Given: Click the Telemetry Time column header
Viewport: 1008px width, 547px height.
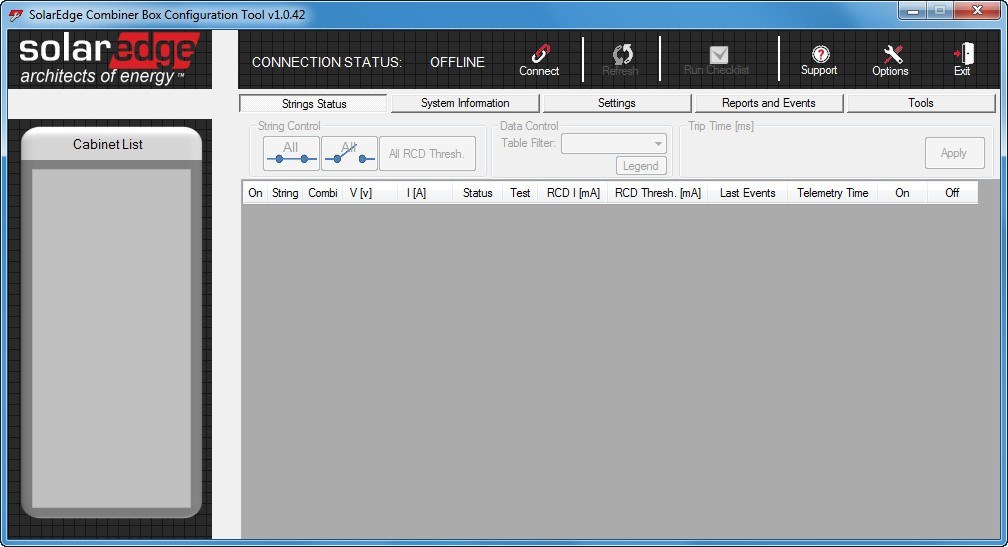Looking at the screenshot, I should point(832,193).
